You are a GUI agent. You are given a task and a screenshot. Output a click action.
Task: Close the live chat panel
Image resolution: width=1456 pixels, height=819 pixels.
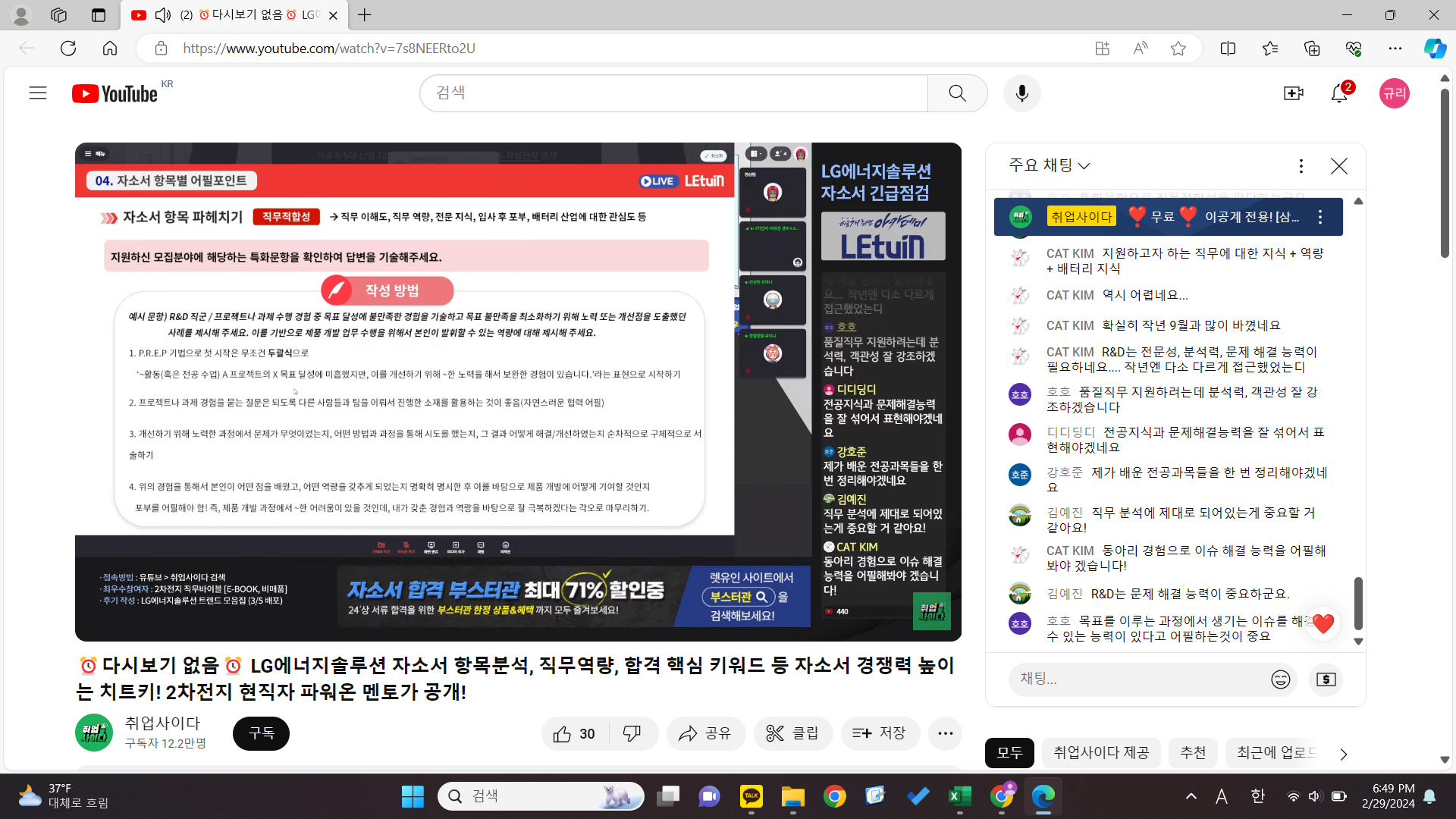[1338, 166]
